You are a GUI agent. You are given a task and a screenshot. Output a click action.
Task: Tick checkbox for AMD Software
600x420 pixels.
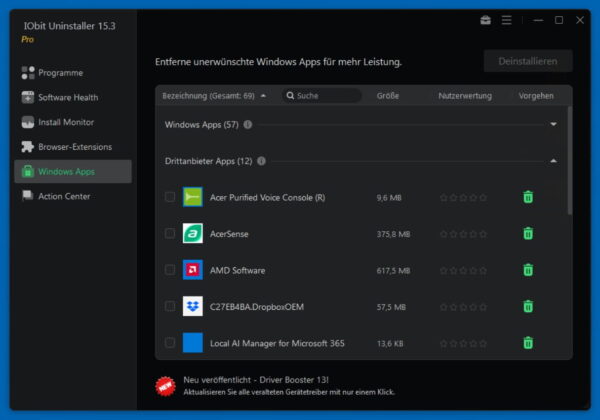[170, 270]
